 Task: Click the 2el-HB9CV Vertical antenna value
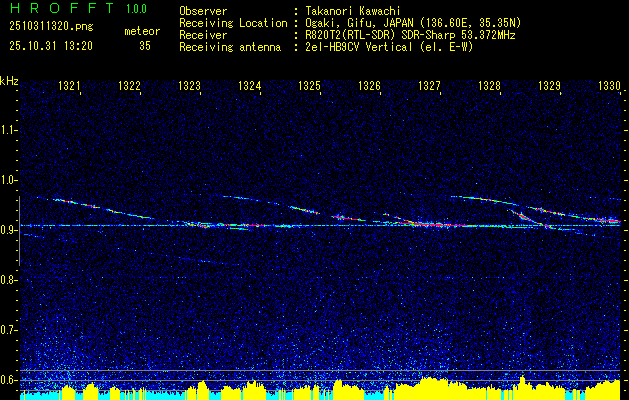coord(389,47)
